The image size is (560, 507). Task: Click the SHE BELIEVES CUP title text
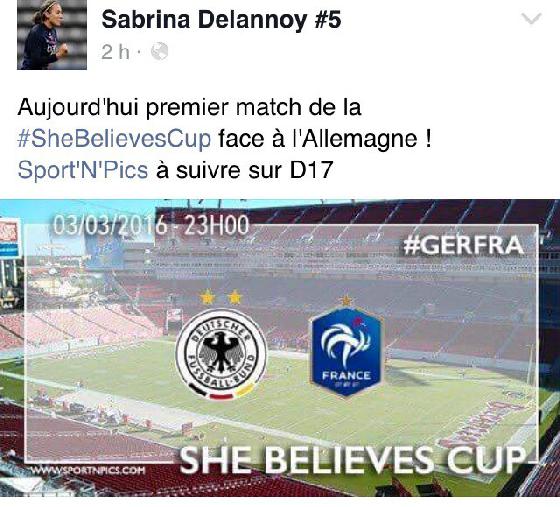click(x=352, y=460)
